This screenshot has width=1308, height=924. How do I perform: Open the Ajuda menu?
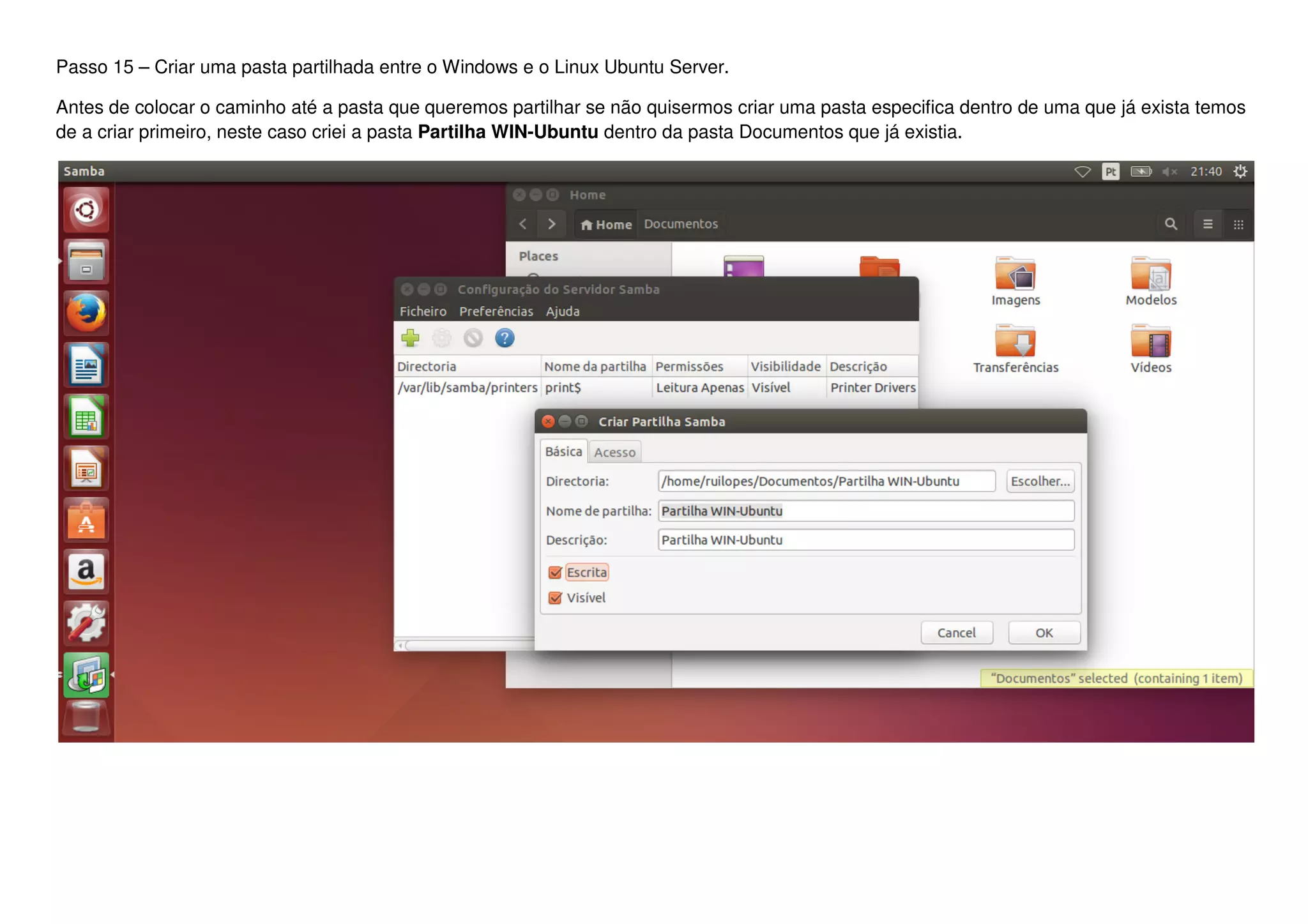pyautogui.click(x=563, y=312)
